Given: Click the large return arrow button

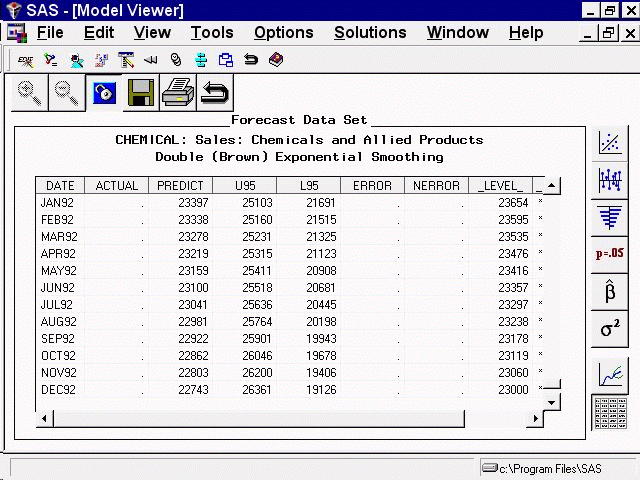Looking at the screenshot, I should point(213,93).
